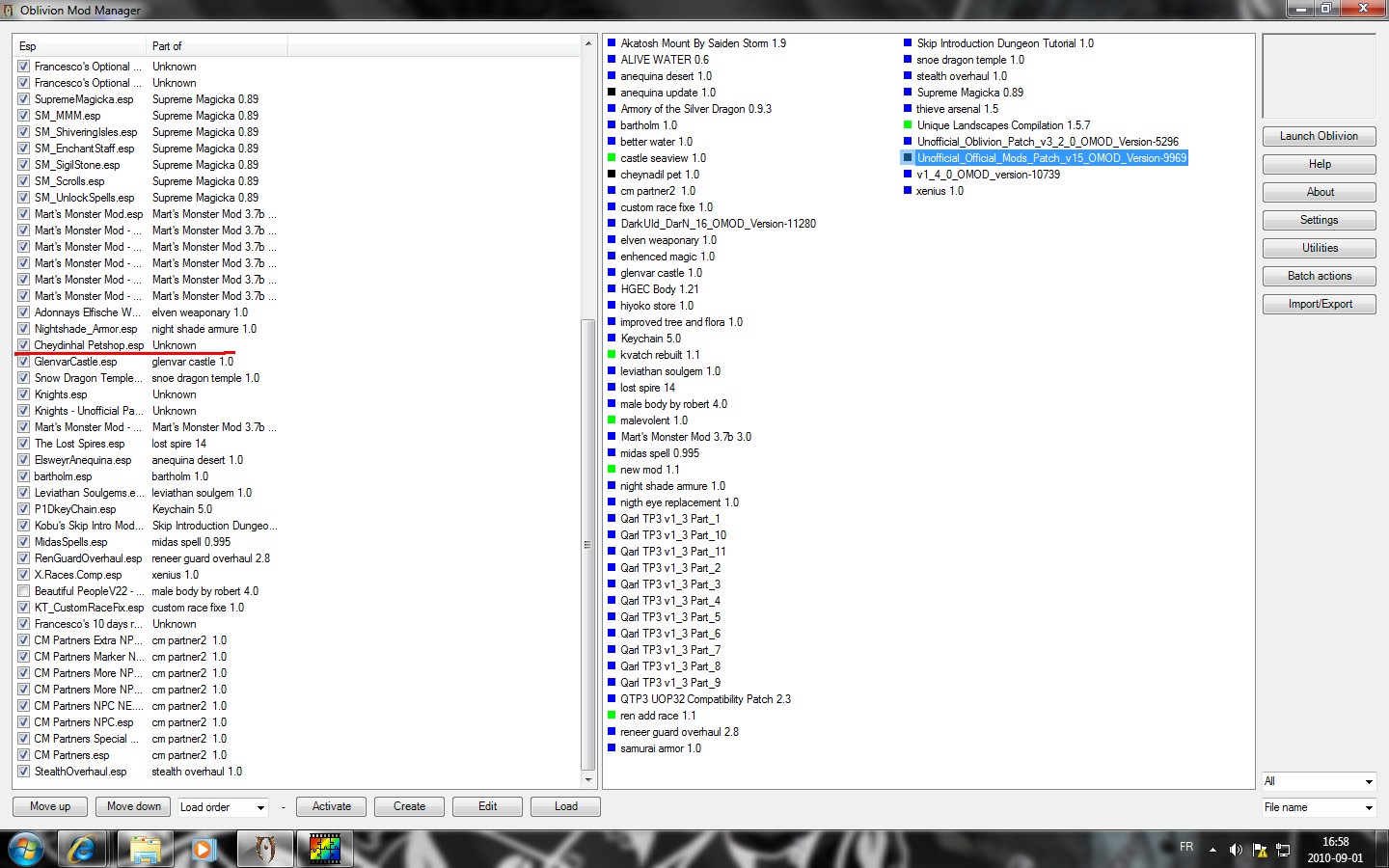Viewport: 1389px width, 868px height.
Task: Select DarkUId_DarN_16_OMOD_Version-11280 entry
Action: point(718,224)
